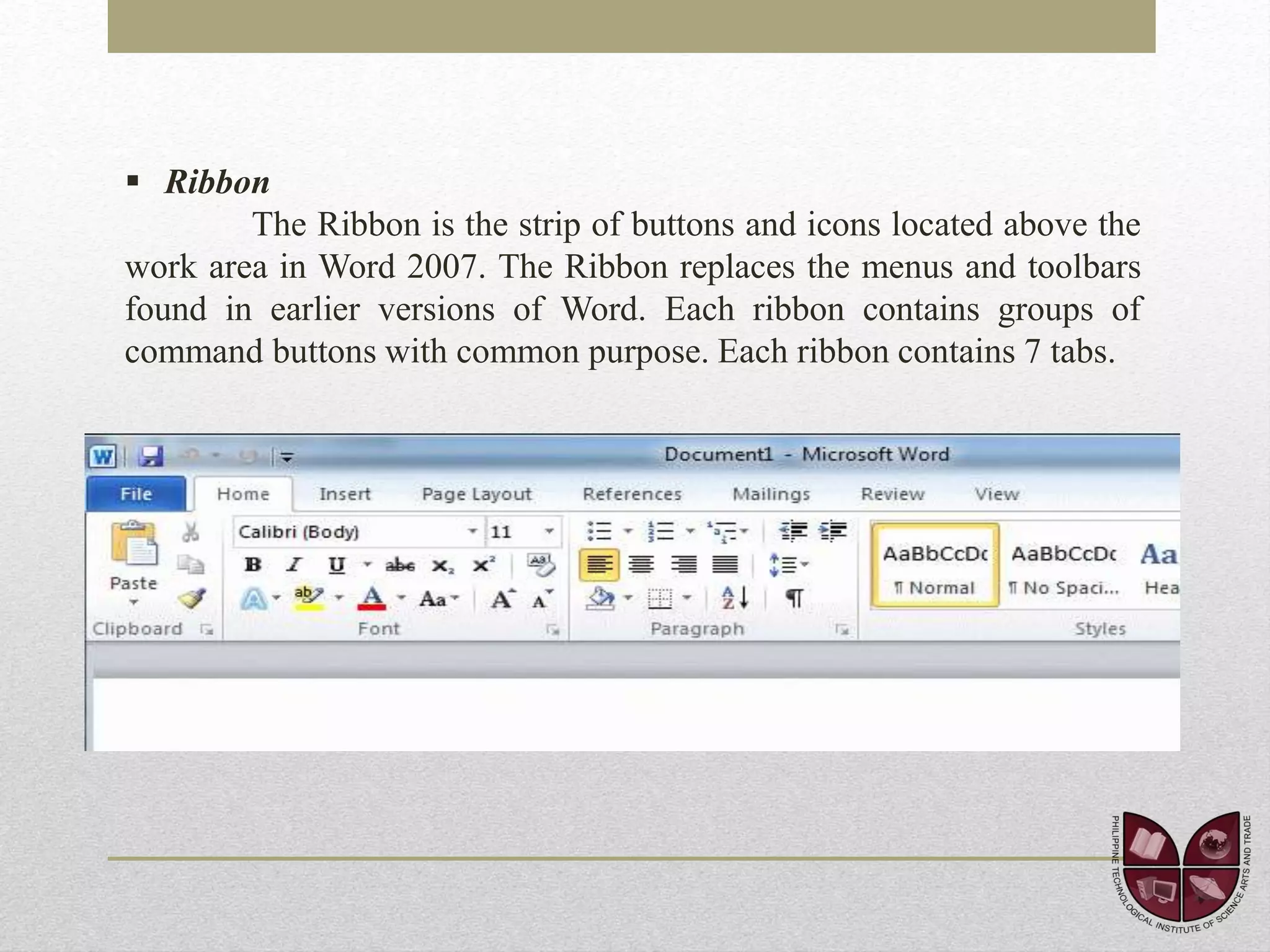The width and height of the screenshot is (1270, 952).
Task: Click the Bullets list icon
Action: pyautogui.click(x=599, y=531)
